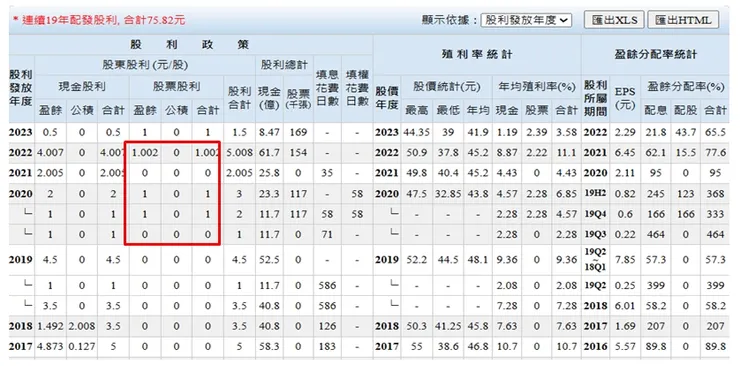740x366 pixels.
Task: Click the 4.873 earnings cash dividend cell
Action: 50,347
